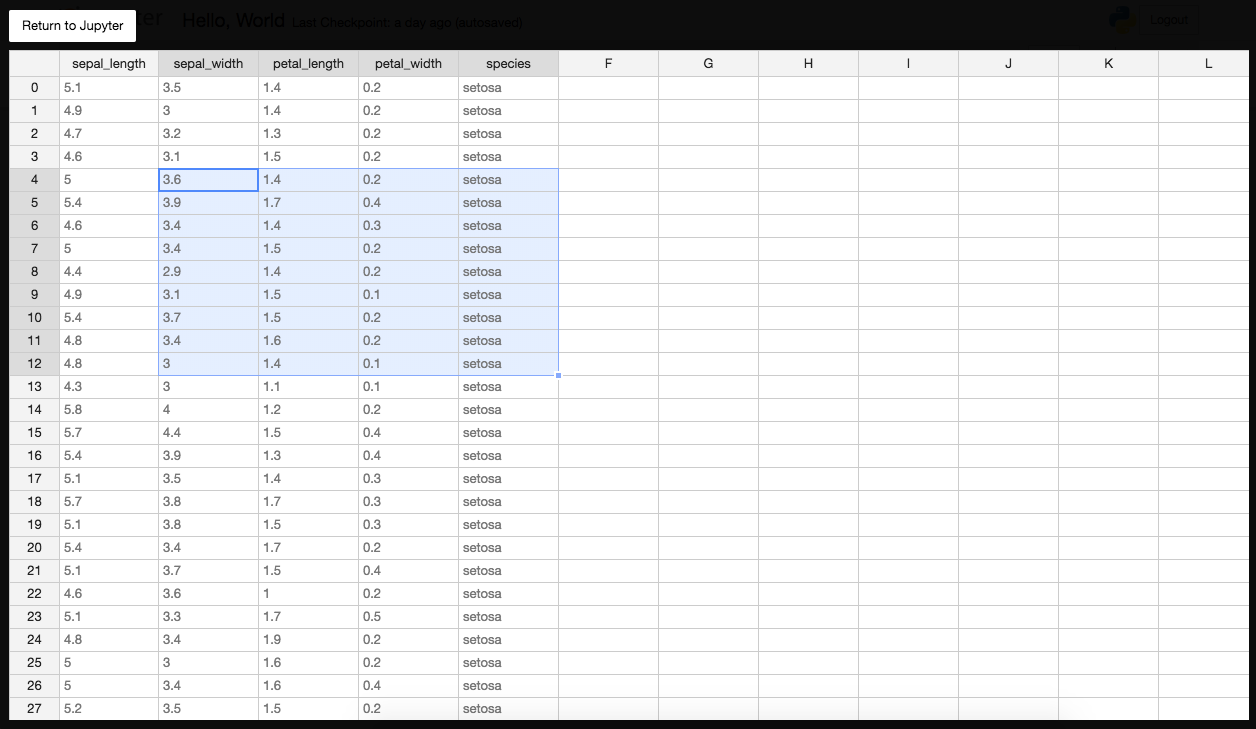The image size is (1256, 729).
Task: Click petal_width cell 0.4 in row 26
Action: tap(409, 686)
